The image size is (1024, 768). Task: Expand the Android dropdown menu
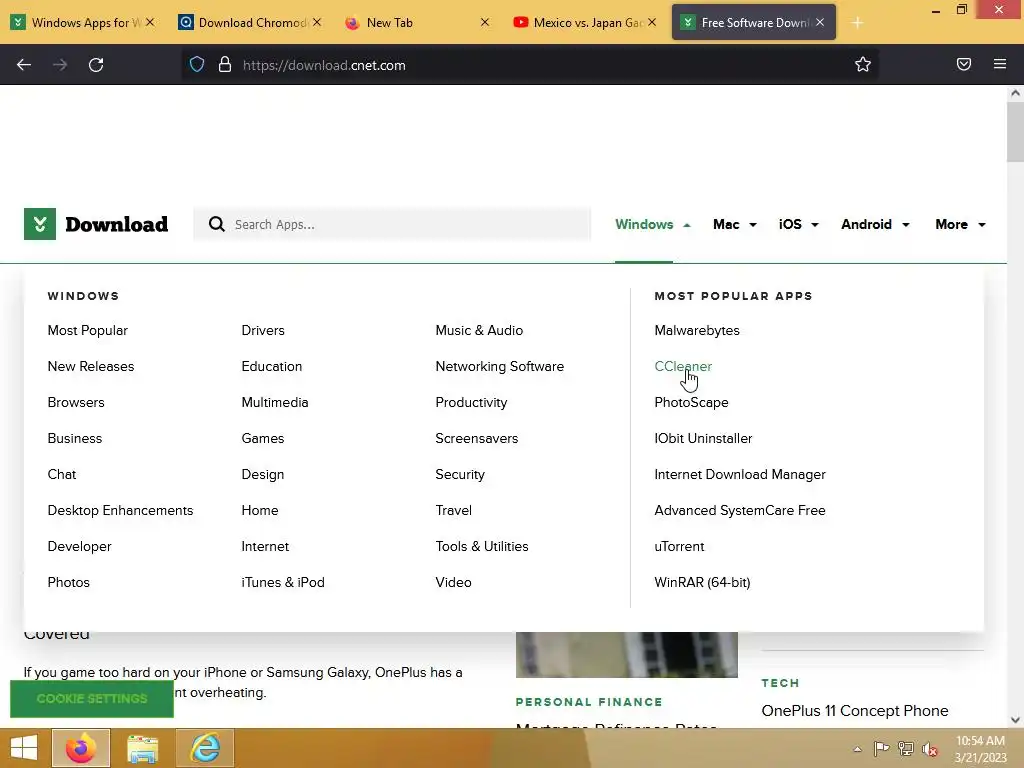click(875, 224)
